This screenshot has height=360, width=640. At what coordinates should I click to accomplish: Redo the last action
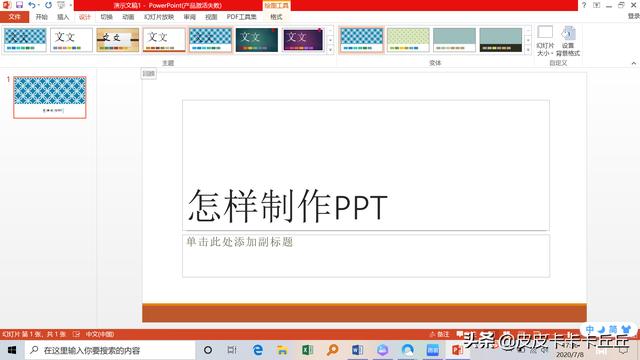coord(49,5)
